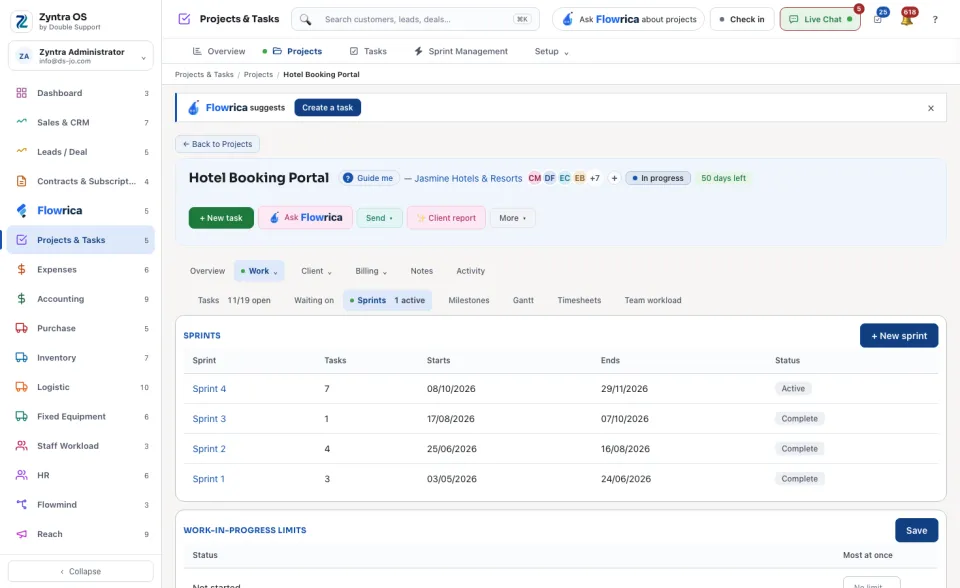The width and height of the screenshot is (960, 588).
Task: Collapse the sidebar
Action: tap(81, 571)
